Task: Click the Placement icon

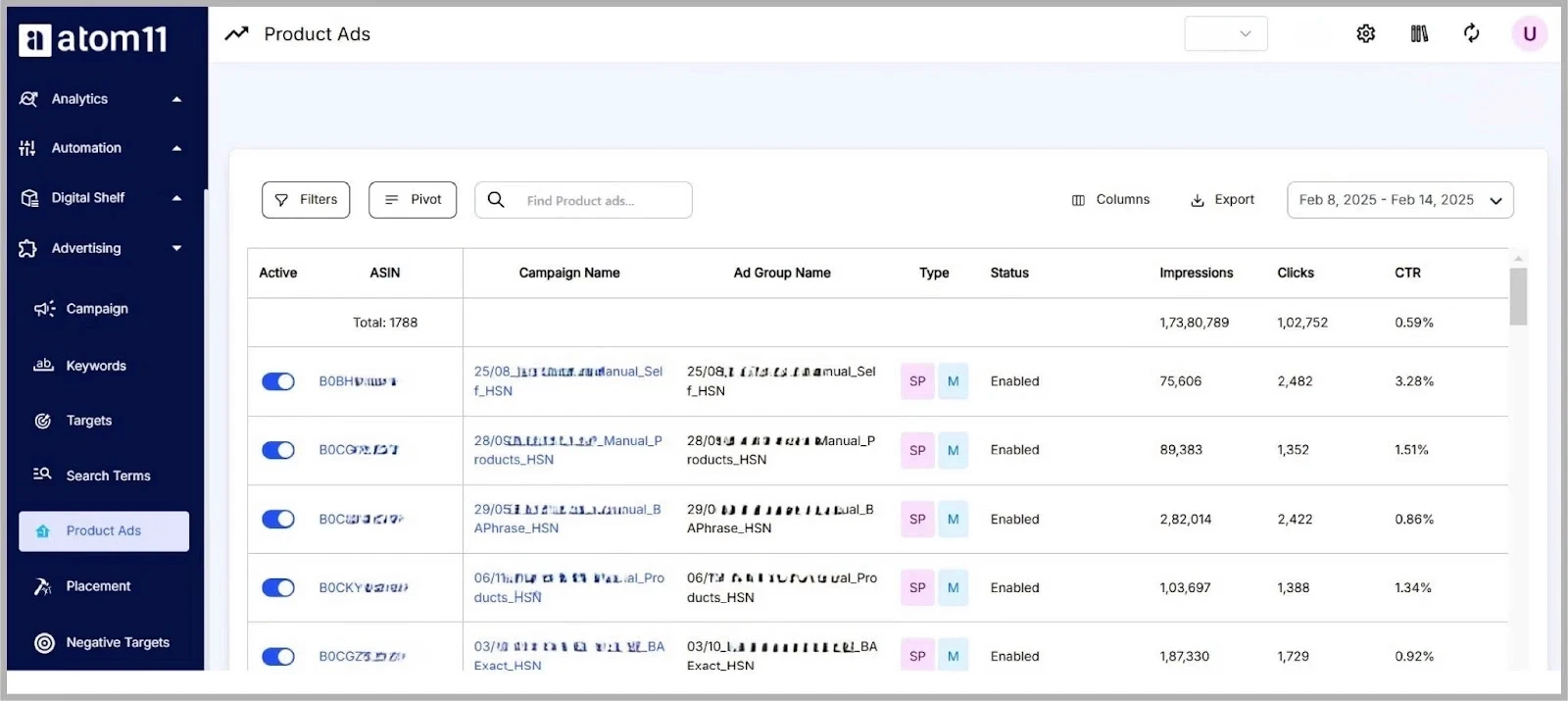Action: tap(43, 586)
